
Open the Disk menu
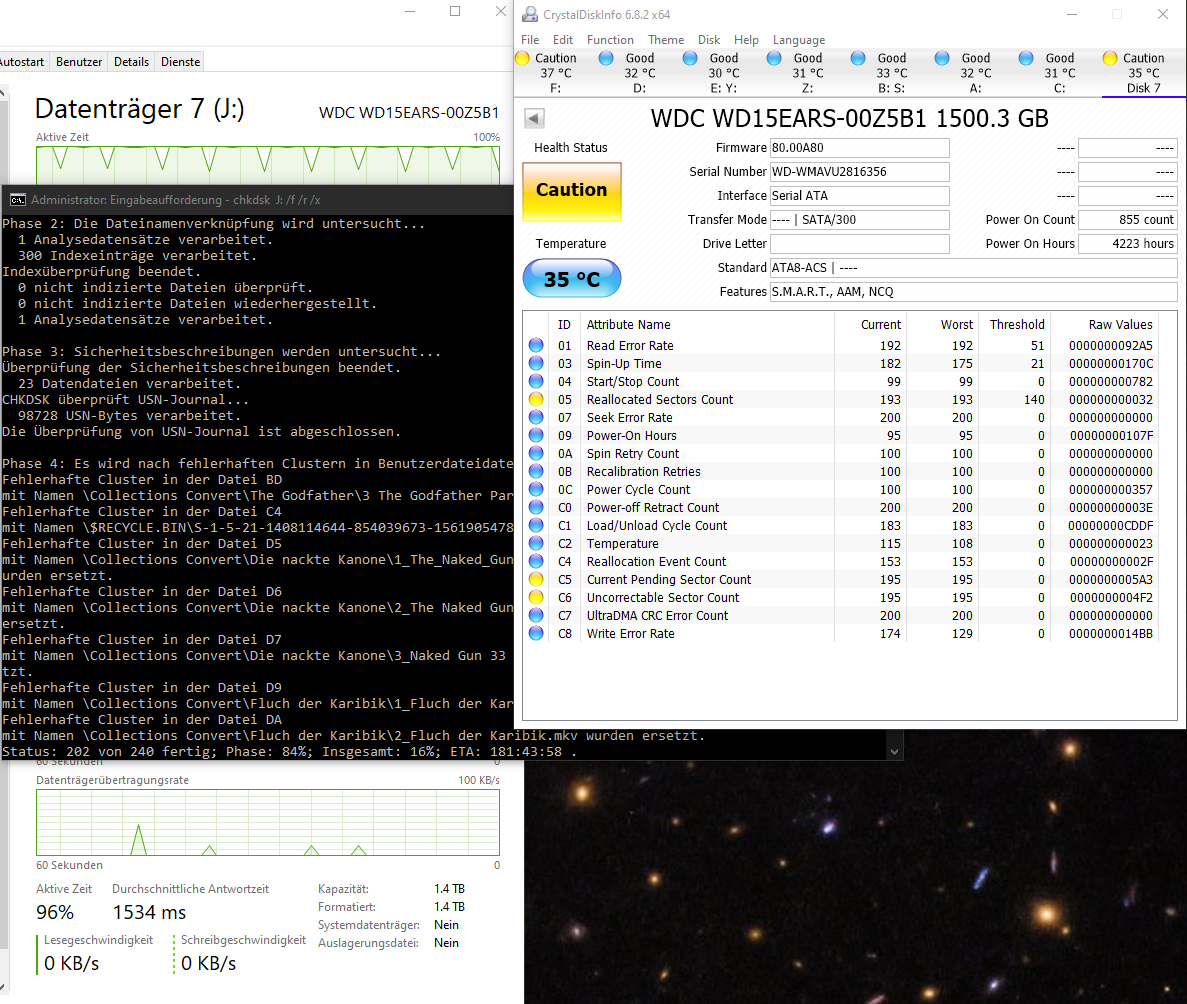click(x=709, y=39)
